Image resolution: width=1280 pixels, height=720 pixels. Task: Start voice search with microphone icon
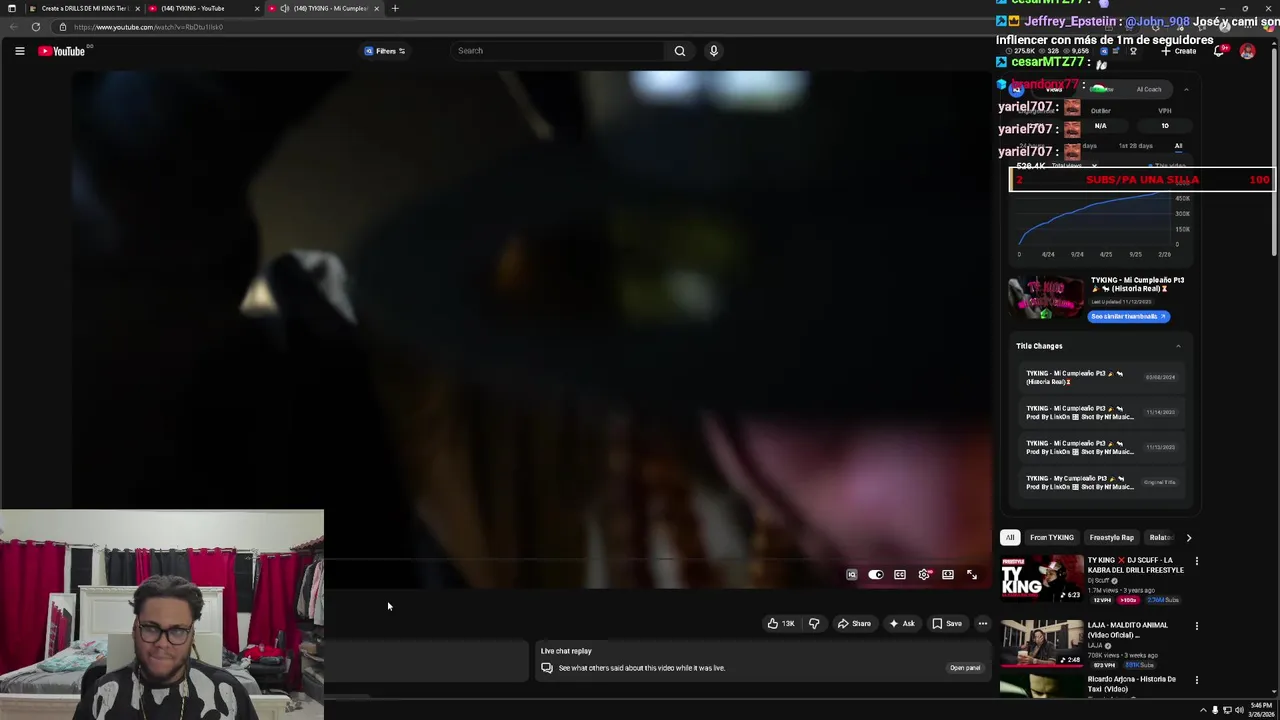pyautogui.click(x=713, y=51)
